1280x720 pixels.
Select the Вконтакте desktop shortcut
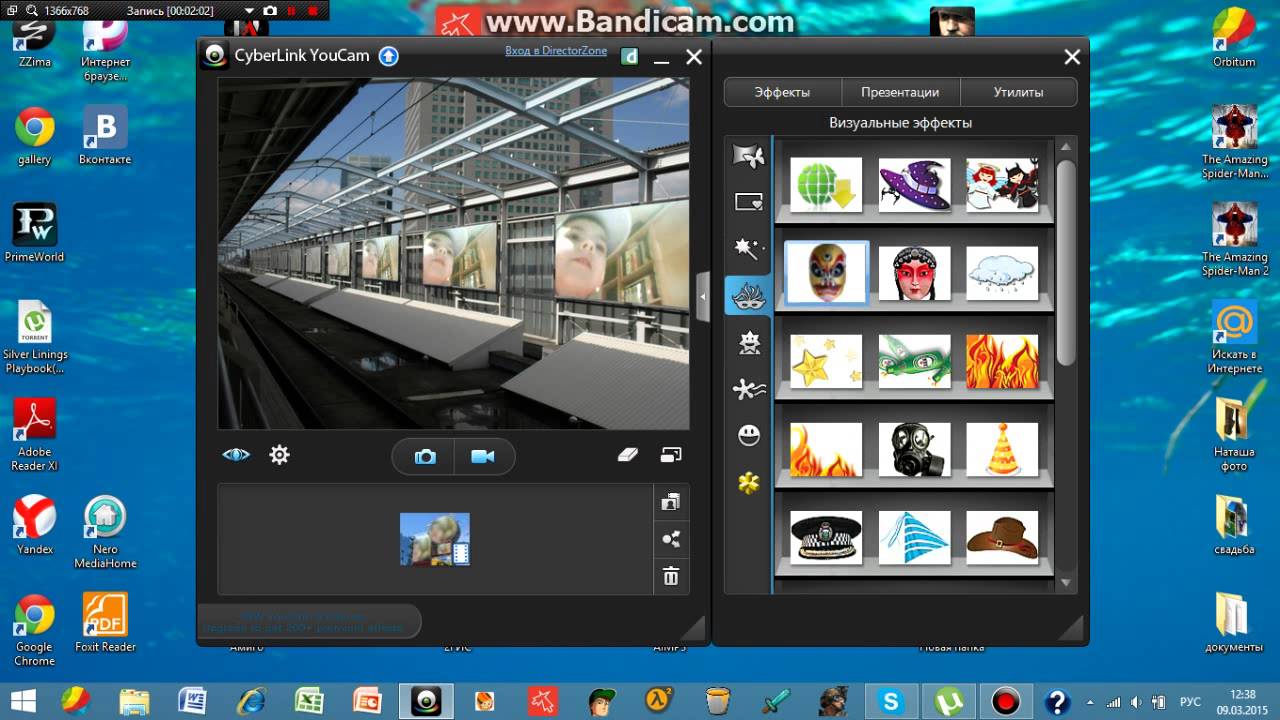[105, 134]
